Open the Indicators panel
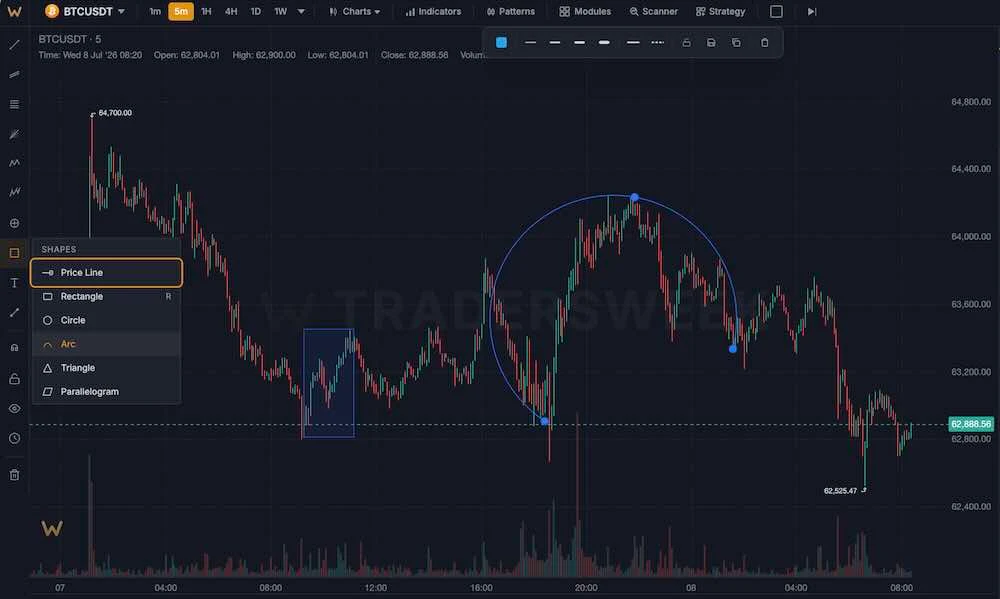The width and height of the screenshot is (1000, 599). tap(433, 11)
